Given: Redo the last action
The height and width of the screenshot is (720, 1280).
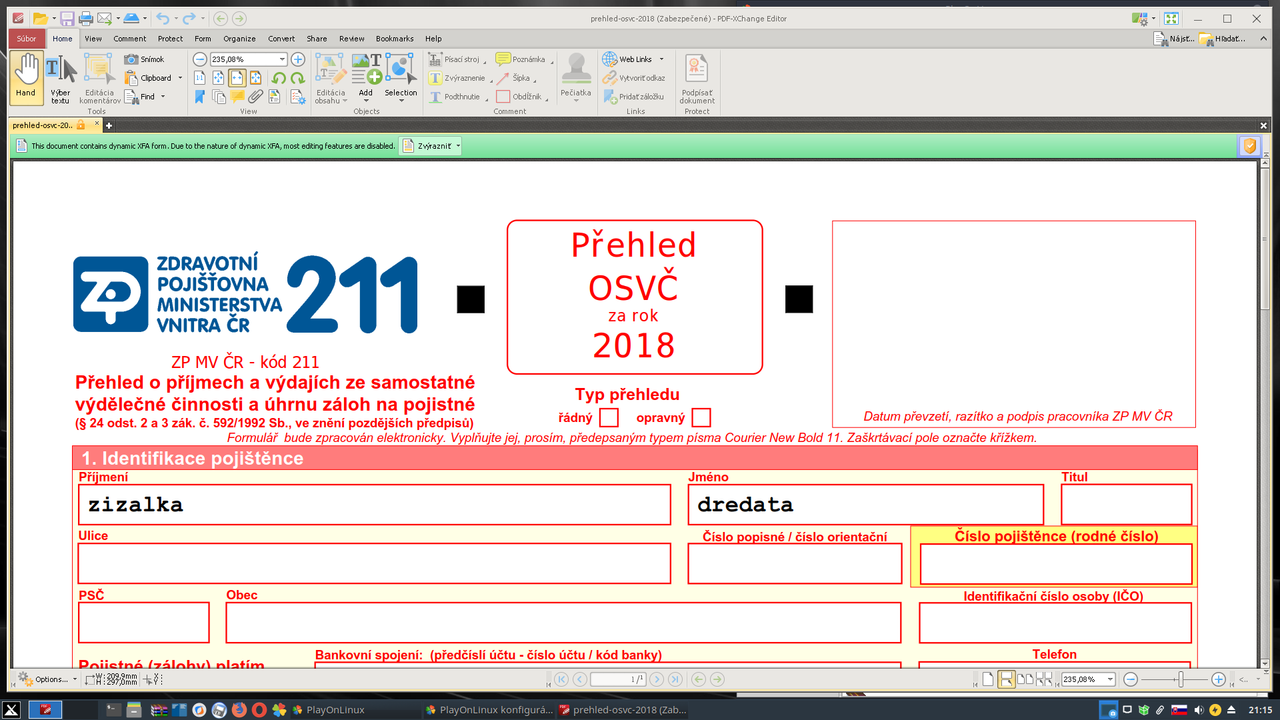Looking at the screenshot, I should (188, 18).
